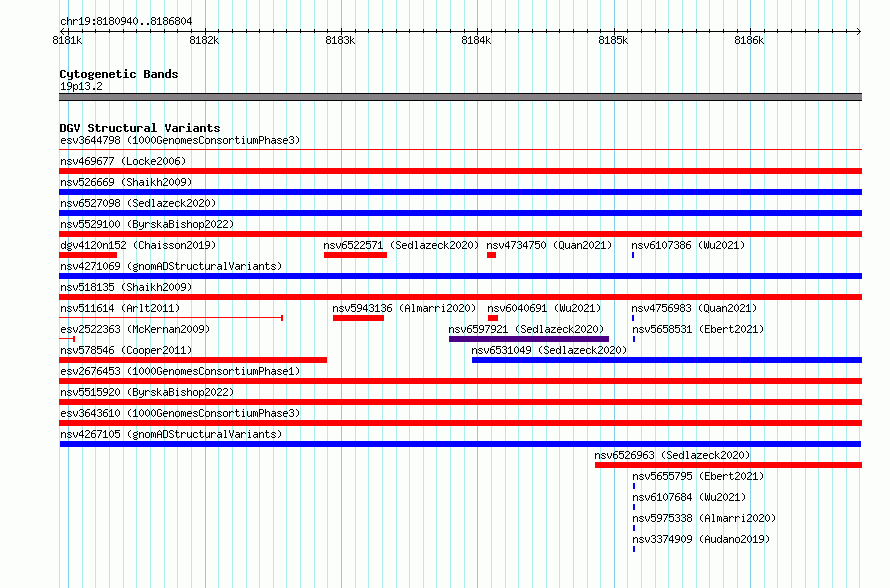Click the 8185k ruler mark
The width and height of the screenshot is (890, 588).
[x=613, y=40]
